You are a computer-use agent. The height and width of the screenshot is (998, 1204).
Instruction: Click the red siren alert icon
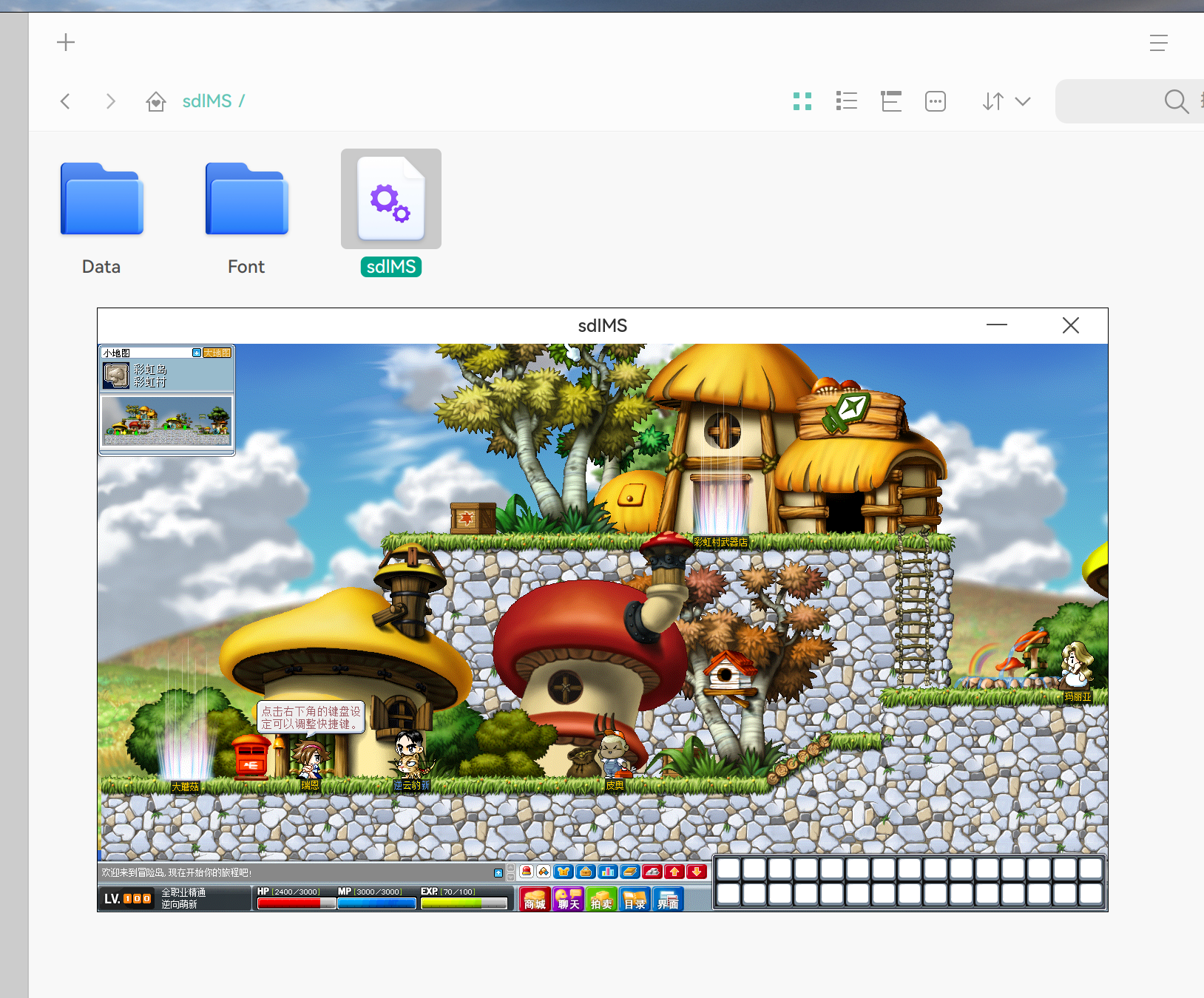coord(527,872)
